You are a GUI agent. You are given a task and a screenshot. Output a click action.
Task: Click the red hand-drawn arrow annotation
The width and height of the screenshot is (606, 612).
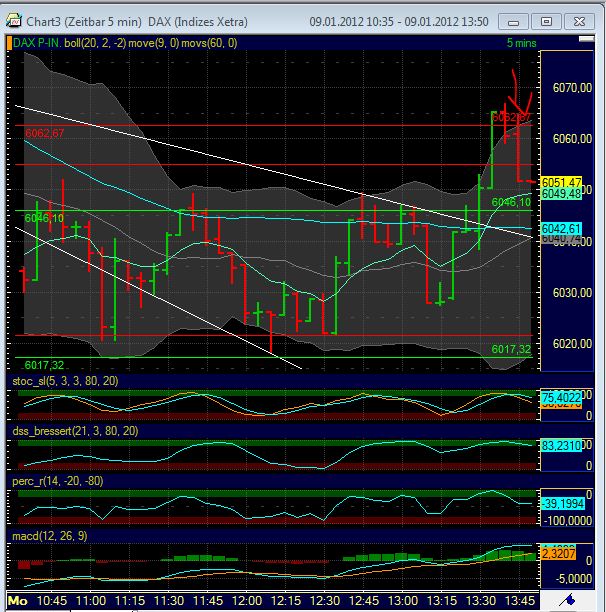pos(519,95)
